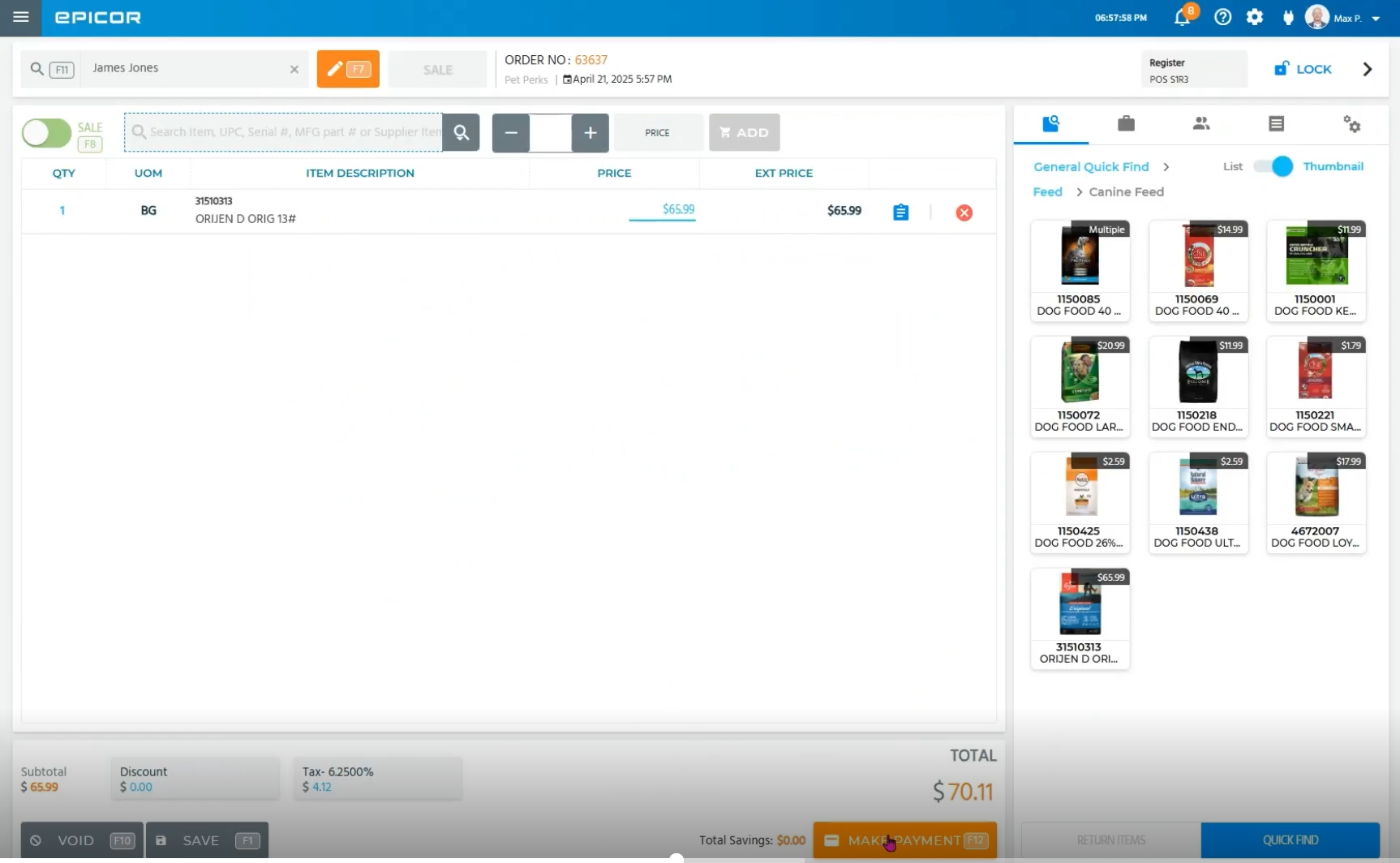This screenshot has height=863, width=1400.
Task: Expand the Max P. user dropdown
Action: 1376,19
